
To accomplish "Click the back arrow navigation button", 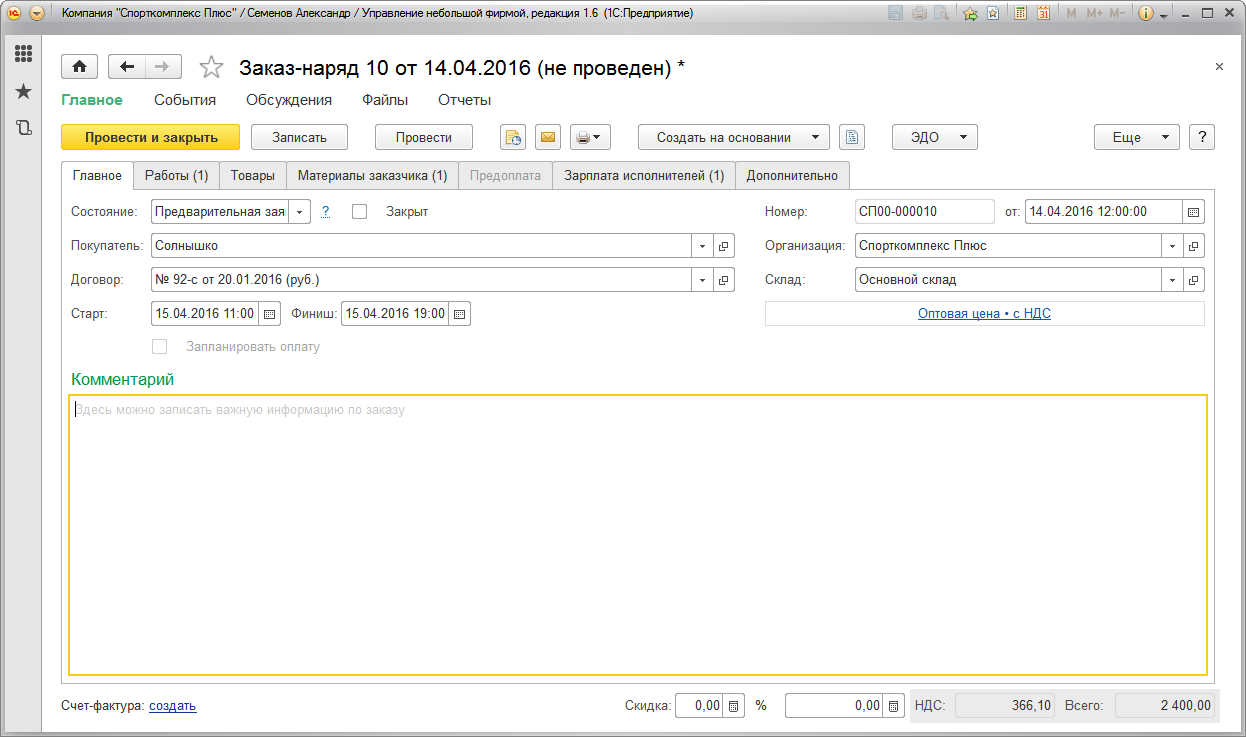I will [127, 67].
